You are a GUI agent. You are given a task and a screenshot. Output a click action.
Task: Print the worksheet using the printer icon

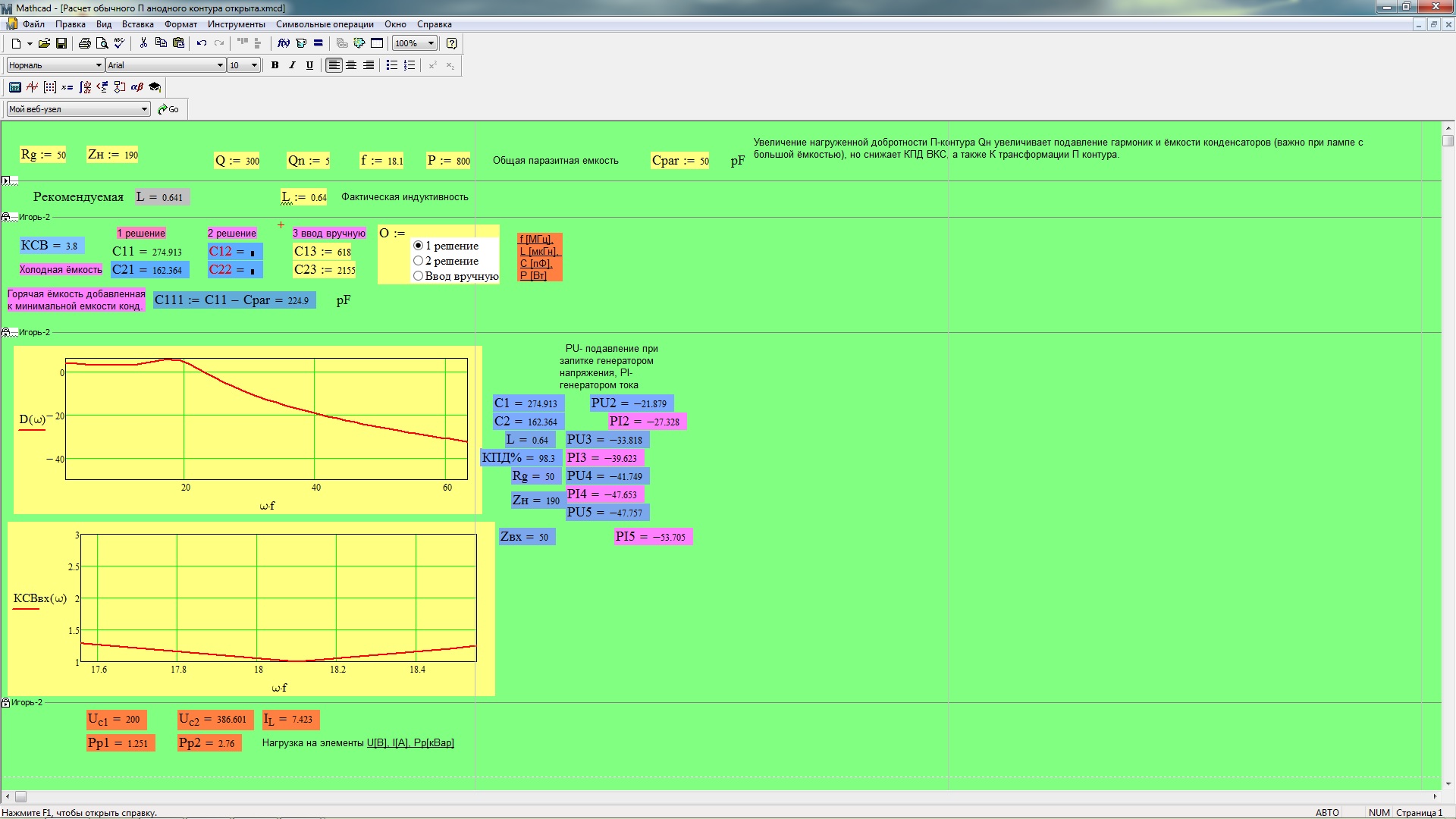pos(85,43)
